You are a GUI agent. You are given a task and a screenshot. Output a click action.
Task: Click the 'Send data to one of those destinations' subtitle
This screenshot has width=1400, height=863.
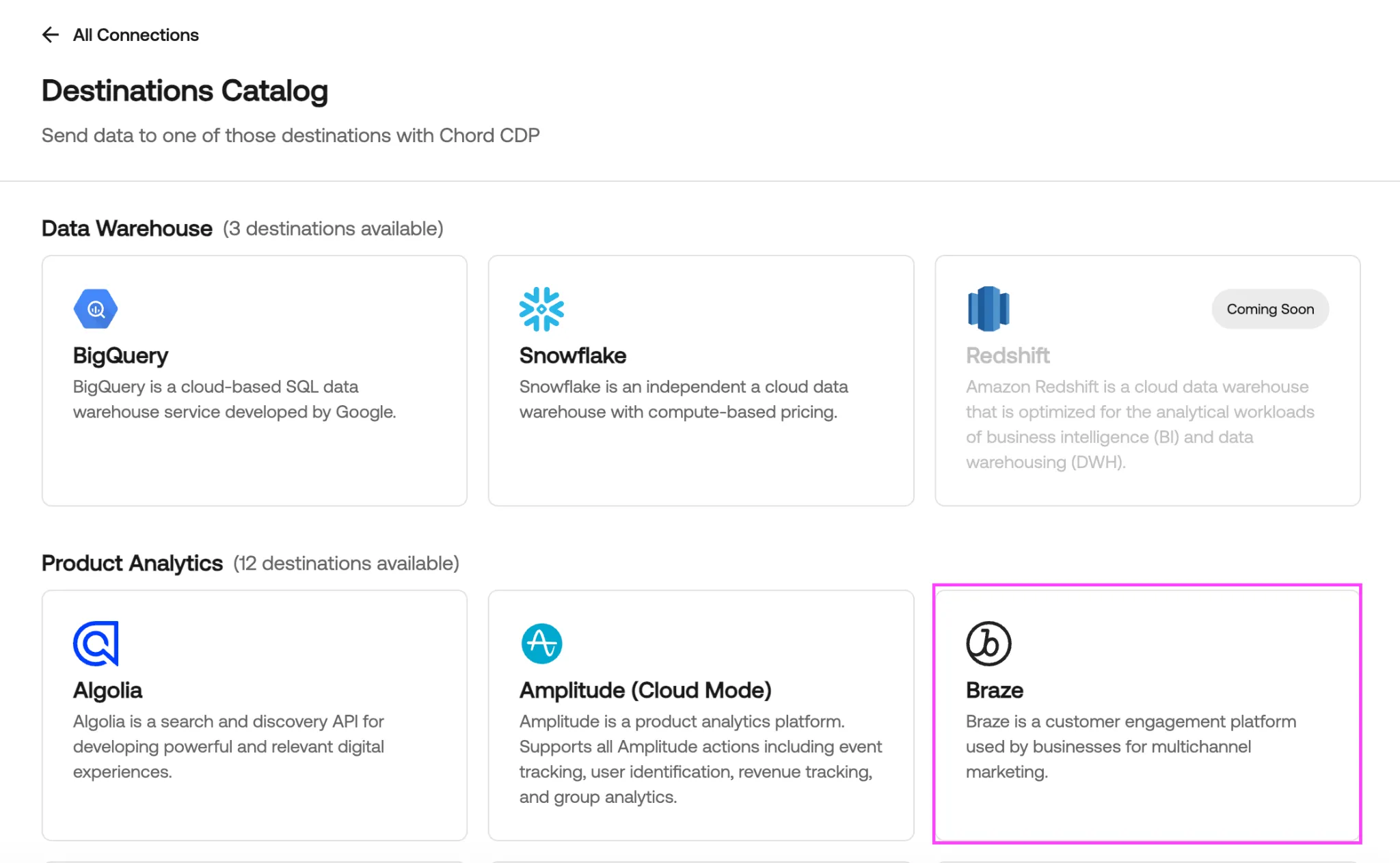[x=291, y=135]
